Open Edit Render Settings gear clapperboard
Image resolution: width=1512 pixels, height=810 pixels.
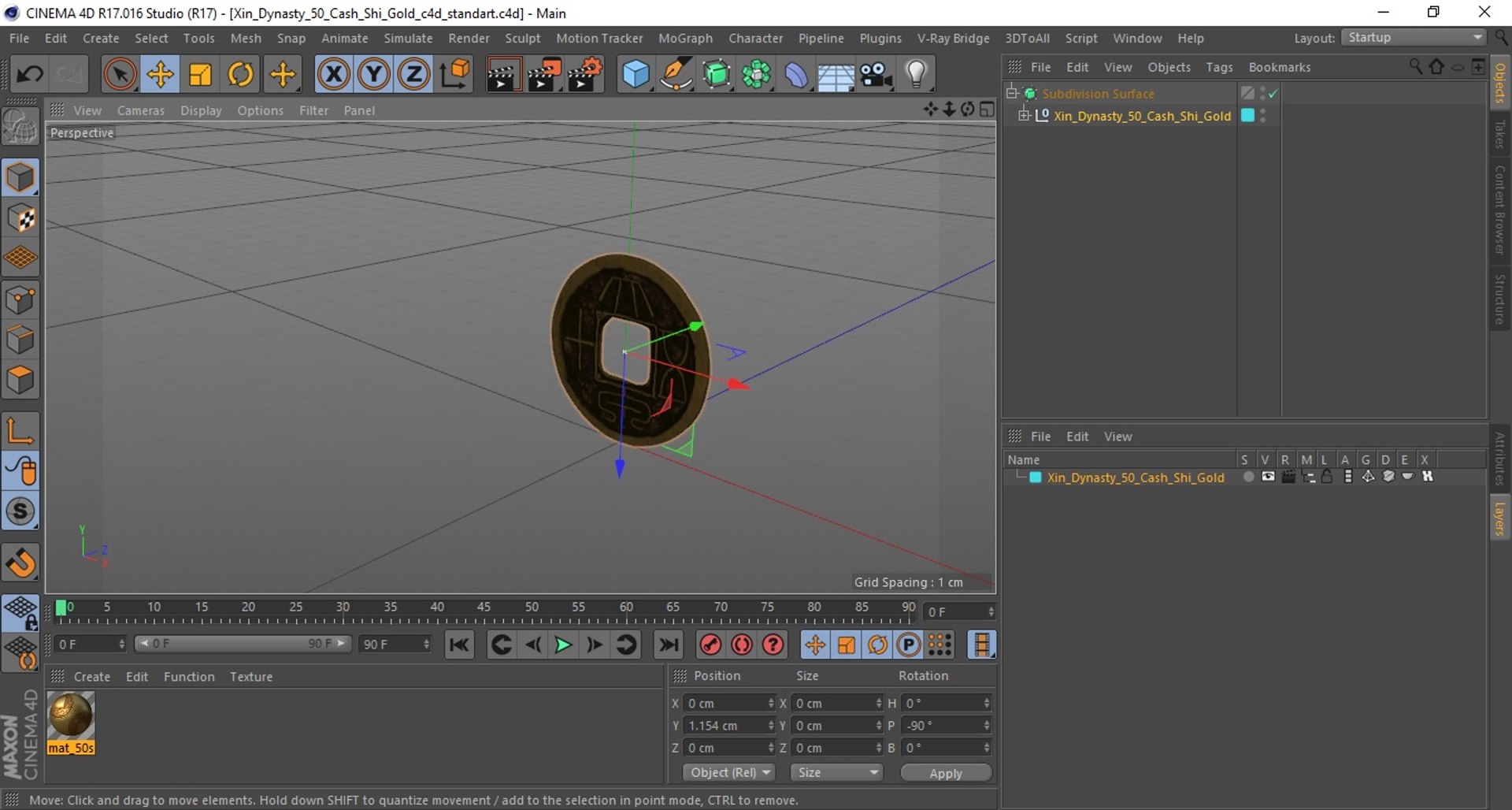pos(585,74)
